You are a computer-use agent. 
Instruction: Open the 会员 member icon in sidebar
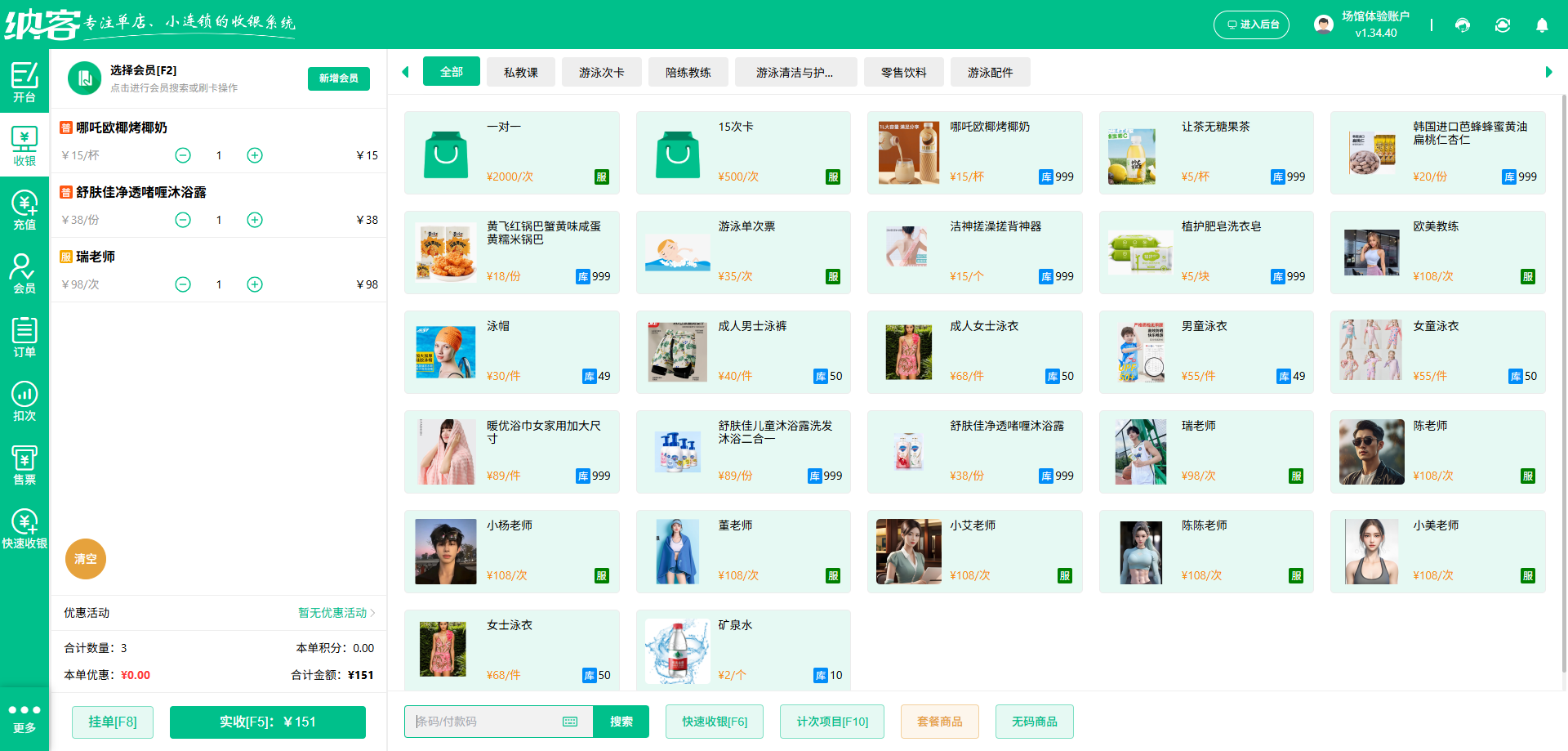click(x=24, y=272)
